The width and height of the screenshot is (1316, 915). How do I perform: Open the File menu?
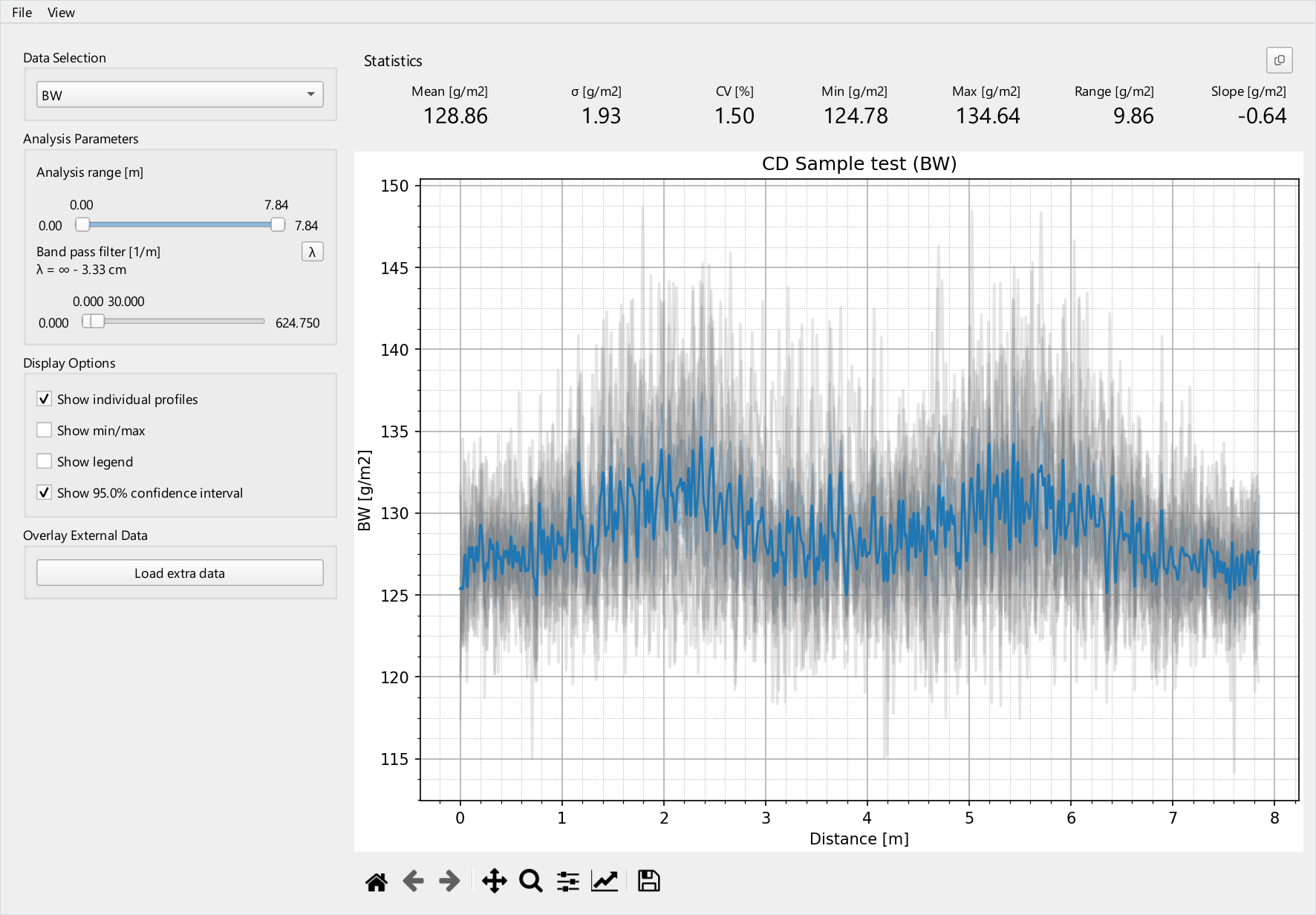pyautogui.click(x=22, y=13)
